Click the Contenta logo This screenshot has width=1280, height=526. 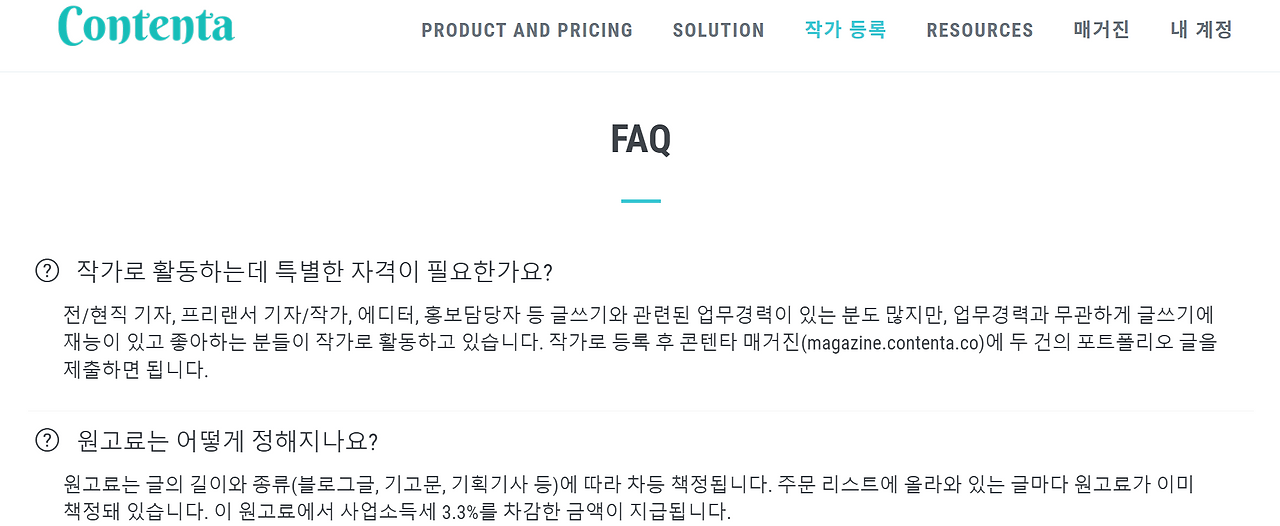[x=146, y=27]
